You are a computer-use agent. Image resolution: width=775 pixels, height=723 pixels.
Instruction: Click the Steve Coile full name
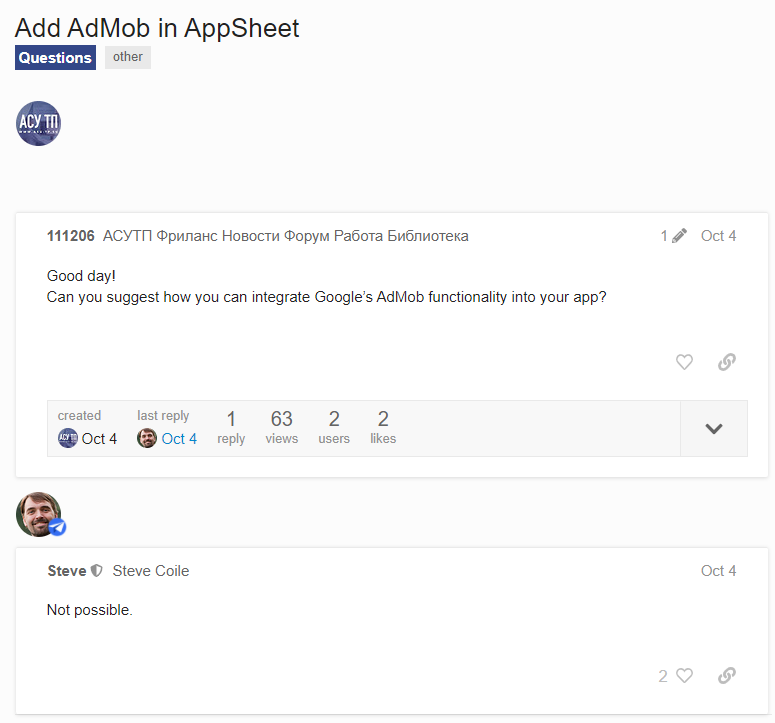[151, 571]
